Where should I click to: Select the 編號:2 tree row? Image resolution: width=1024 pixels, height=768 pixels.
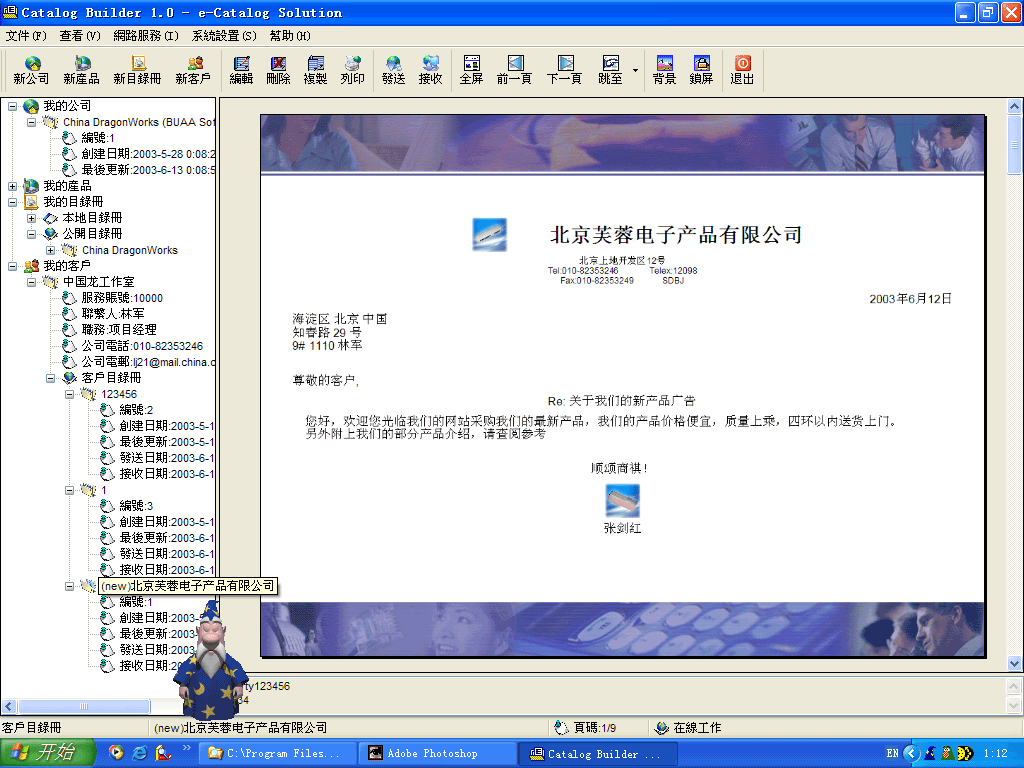pos(136,410)
